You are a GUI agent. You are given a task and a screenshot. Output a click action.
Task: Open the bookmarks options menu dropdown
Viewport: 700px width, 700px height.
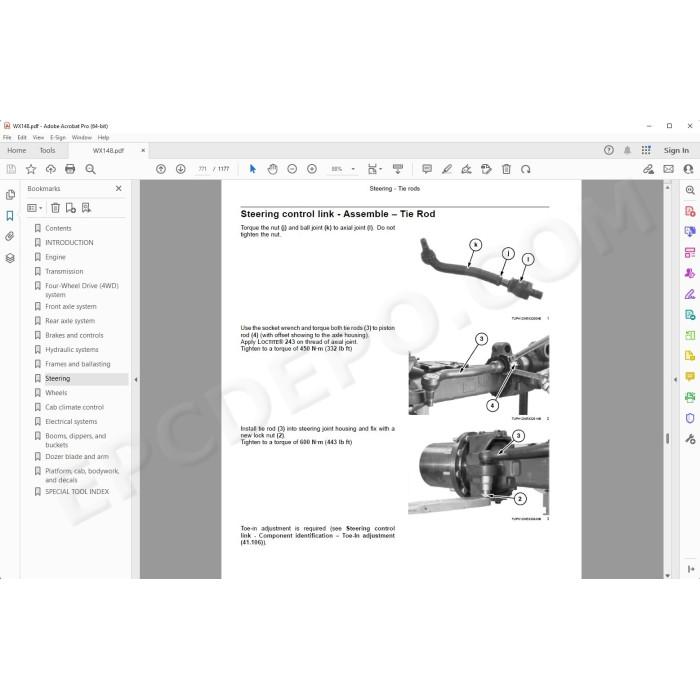35,208
